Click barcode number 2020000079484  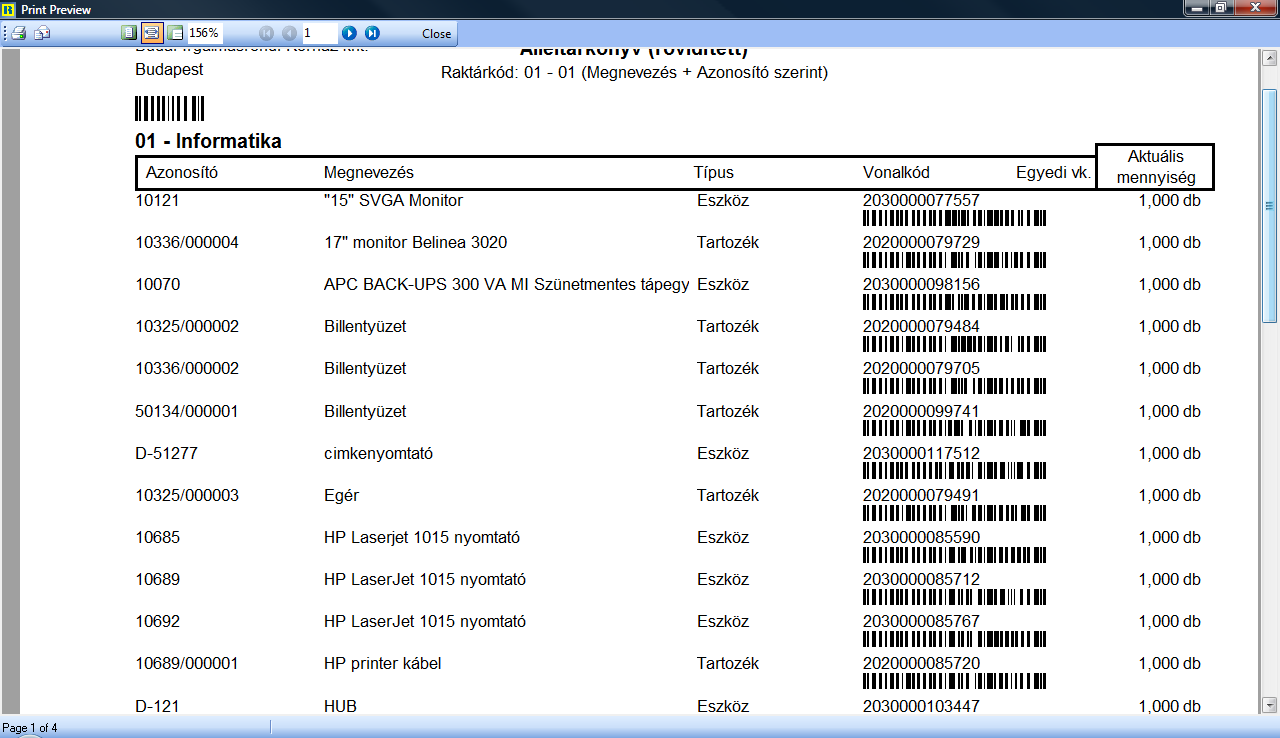click(921, 326)
